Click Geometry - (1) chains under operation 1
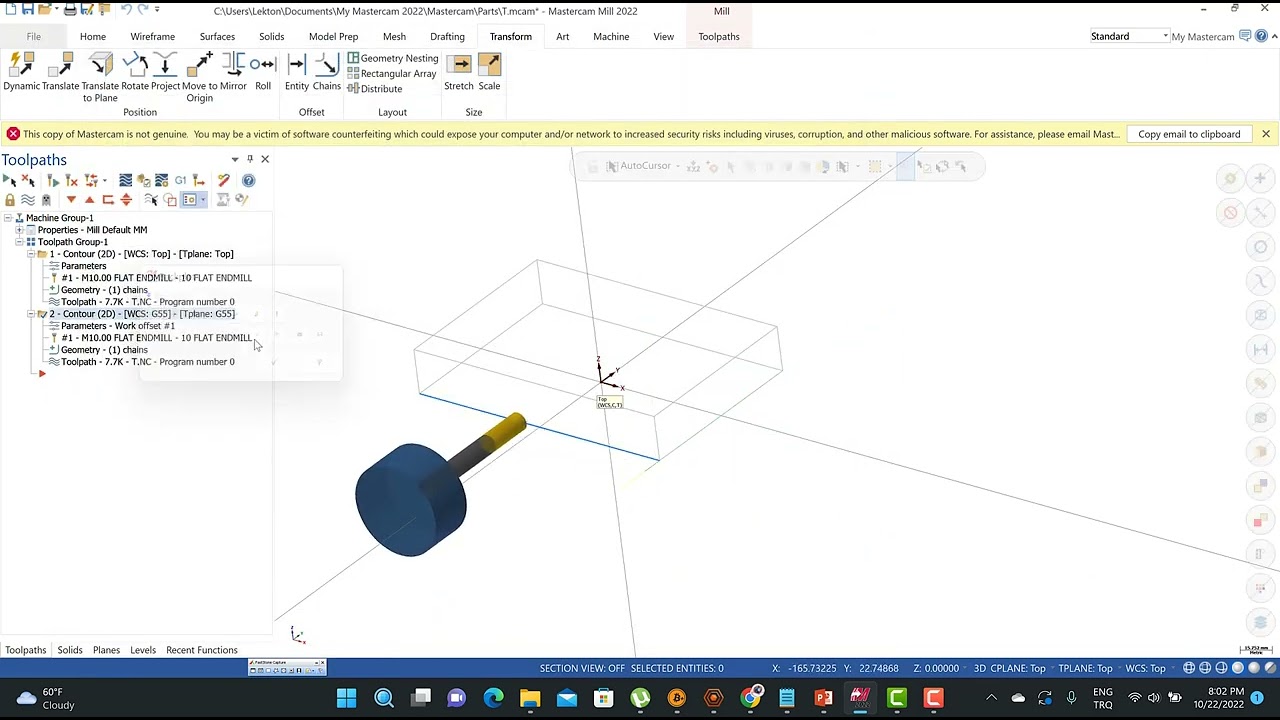Viewport: 1280px width, 720px height. (x=104, y=290)
